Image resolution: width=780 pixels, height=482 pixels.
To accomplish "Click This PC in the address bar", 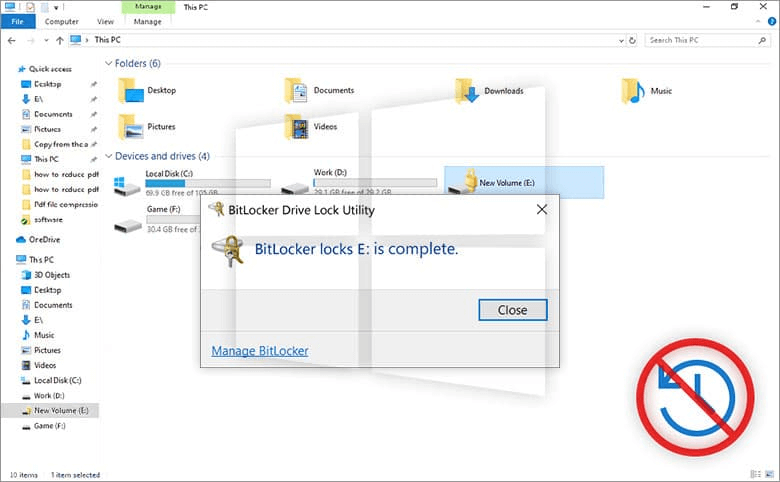I will (107, 40).
